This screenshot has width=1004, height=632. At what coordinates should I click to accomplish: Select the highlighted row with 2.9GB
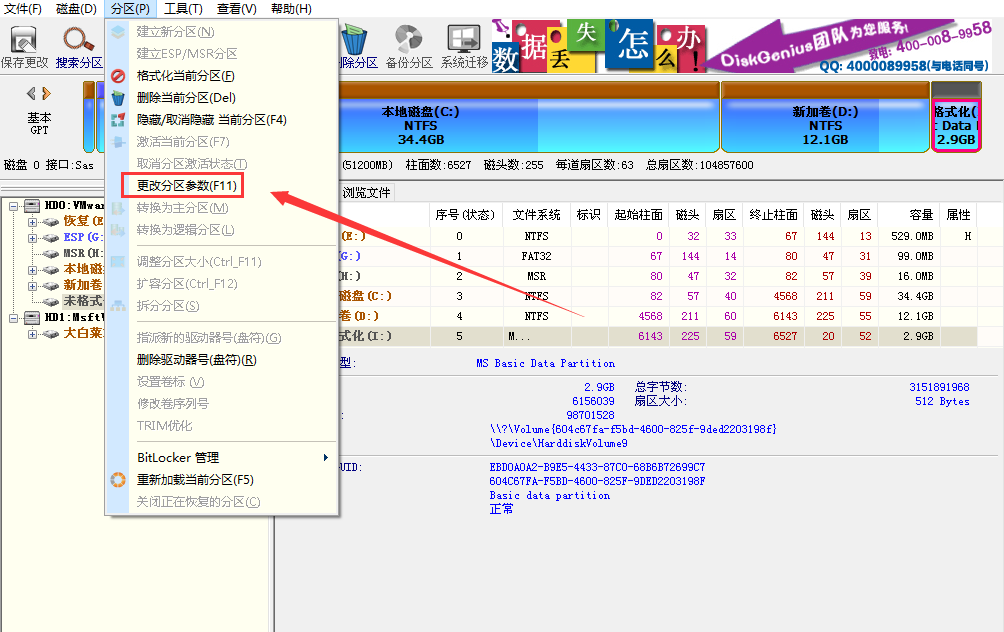658,336
